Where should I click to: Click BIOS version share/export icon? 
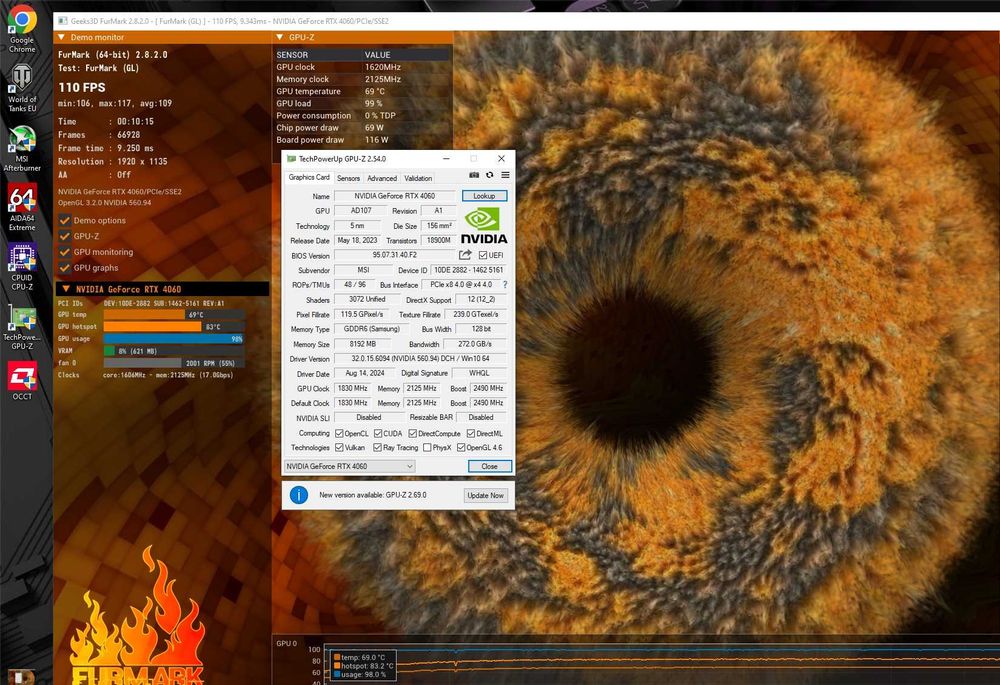[x=465, y=255]
